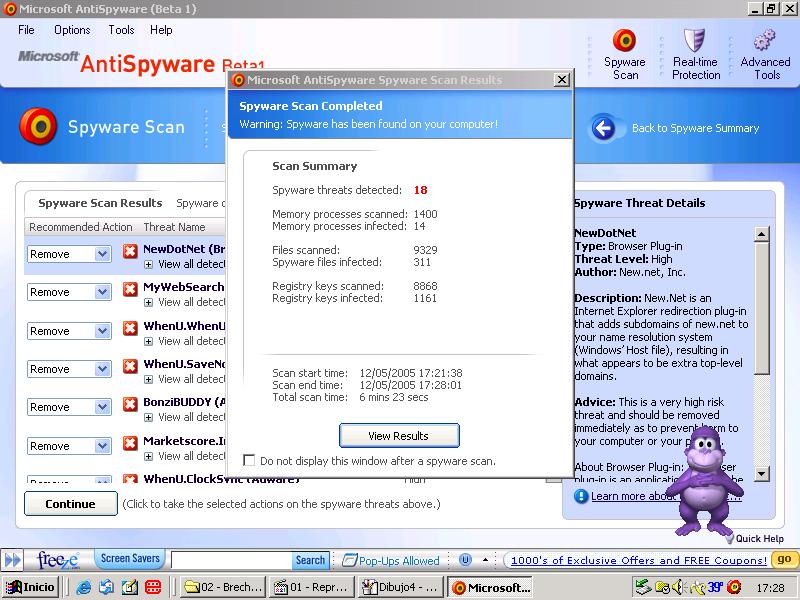
Task: Click the red quick launch icon
Action: click(x=153, y=587)
